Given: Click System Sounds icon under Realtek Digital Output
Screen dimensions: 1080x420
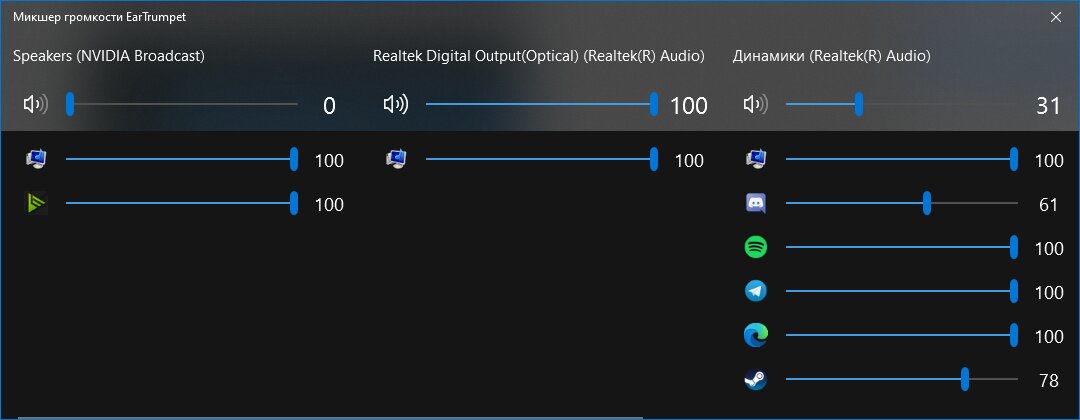Looking at the screenshot, I should (396, 159).
